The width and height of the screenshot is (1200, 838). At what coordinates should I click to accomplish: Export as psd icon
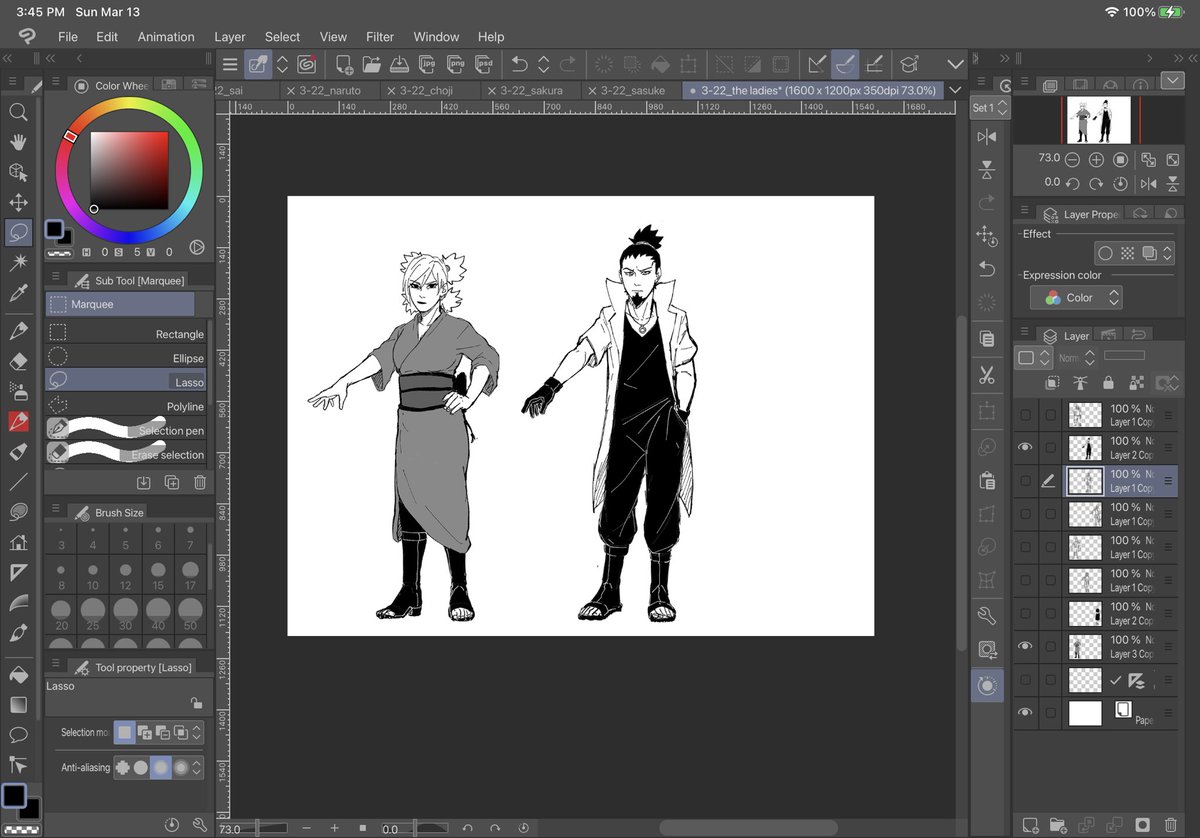(484, 64)
